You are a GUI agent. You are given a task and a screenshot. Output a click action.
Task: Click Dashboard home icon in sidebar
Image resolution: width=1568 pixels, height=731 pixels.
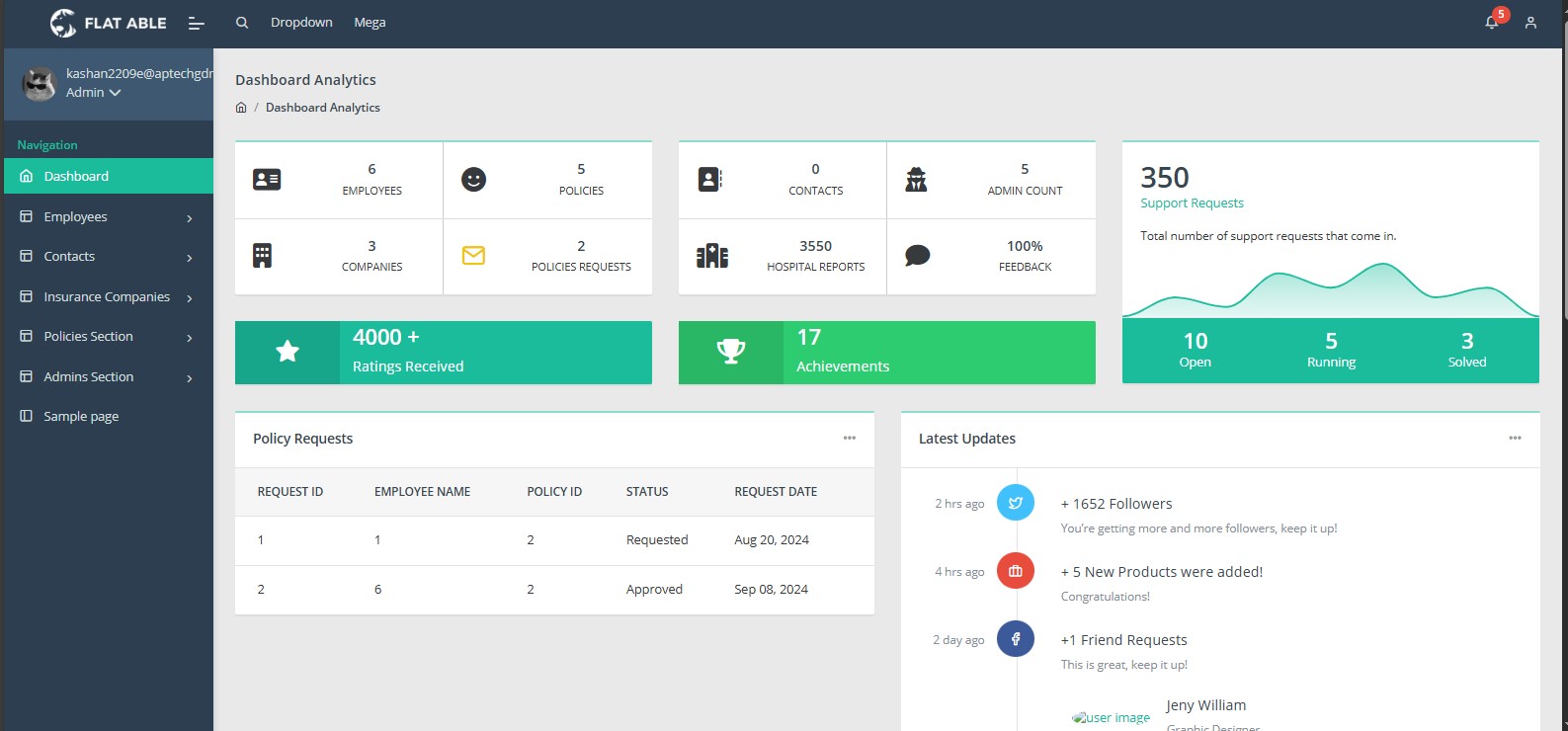pos(27,176)
